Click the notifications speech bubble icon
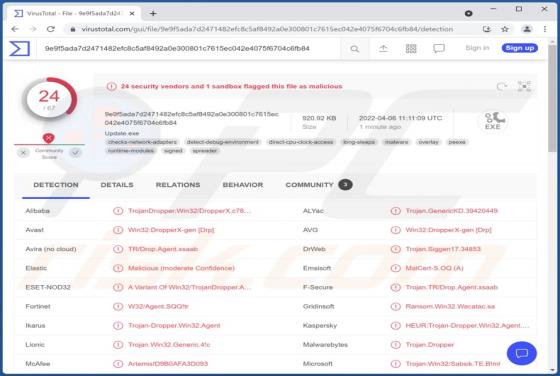Viewport: 560px width, 376px height. pyautogui.click(x=439, y=49)
